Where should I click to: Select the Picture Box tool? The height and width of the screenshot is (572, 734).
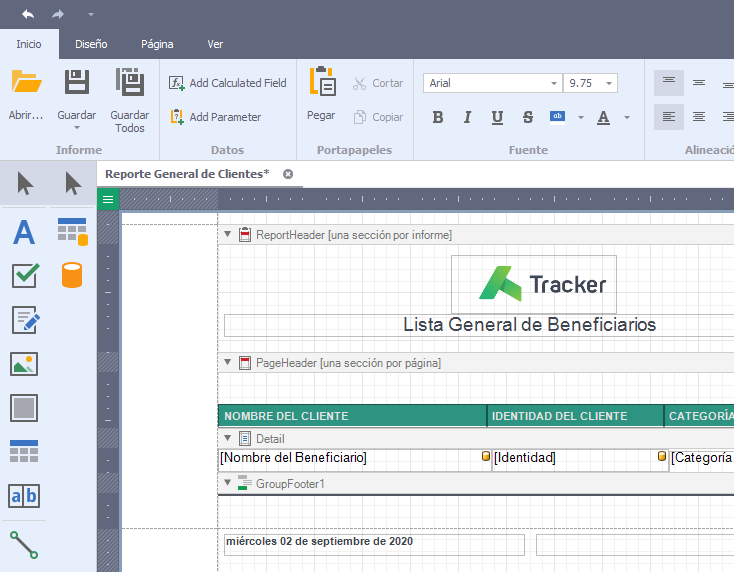click(x=24, y=363)
